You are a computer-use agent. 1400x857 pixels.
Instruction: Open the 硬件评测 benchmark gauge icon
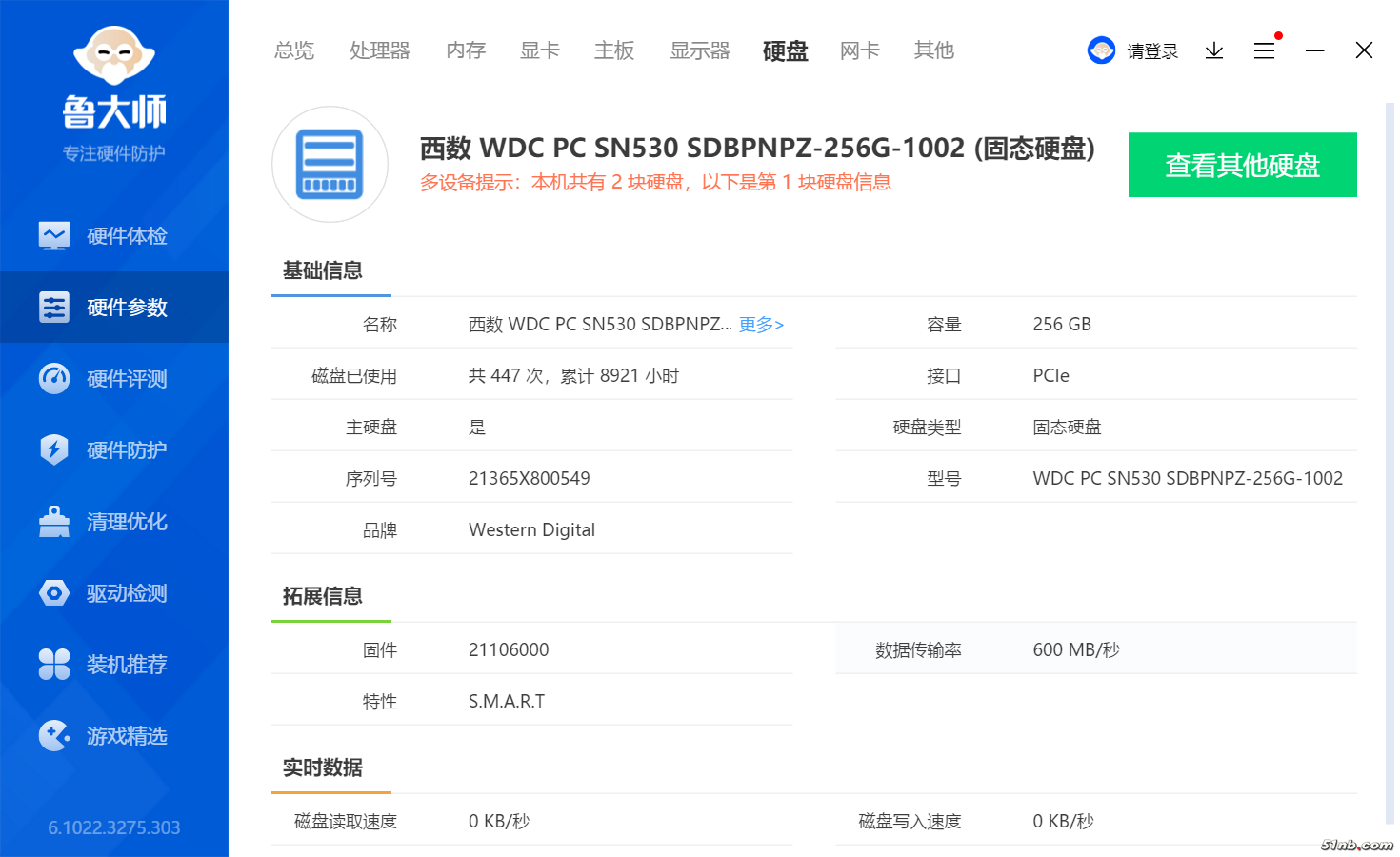(54, 378)
